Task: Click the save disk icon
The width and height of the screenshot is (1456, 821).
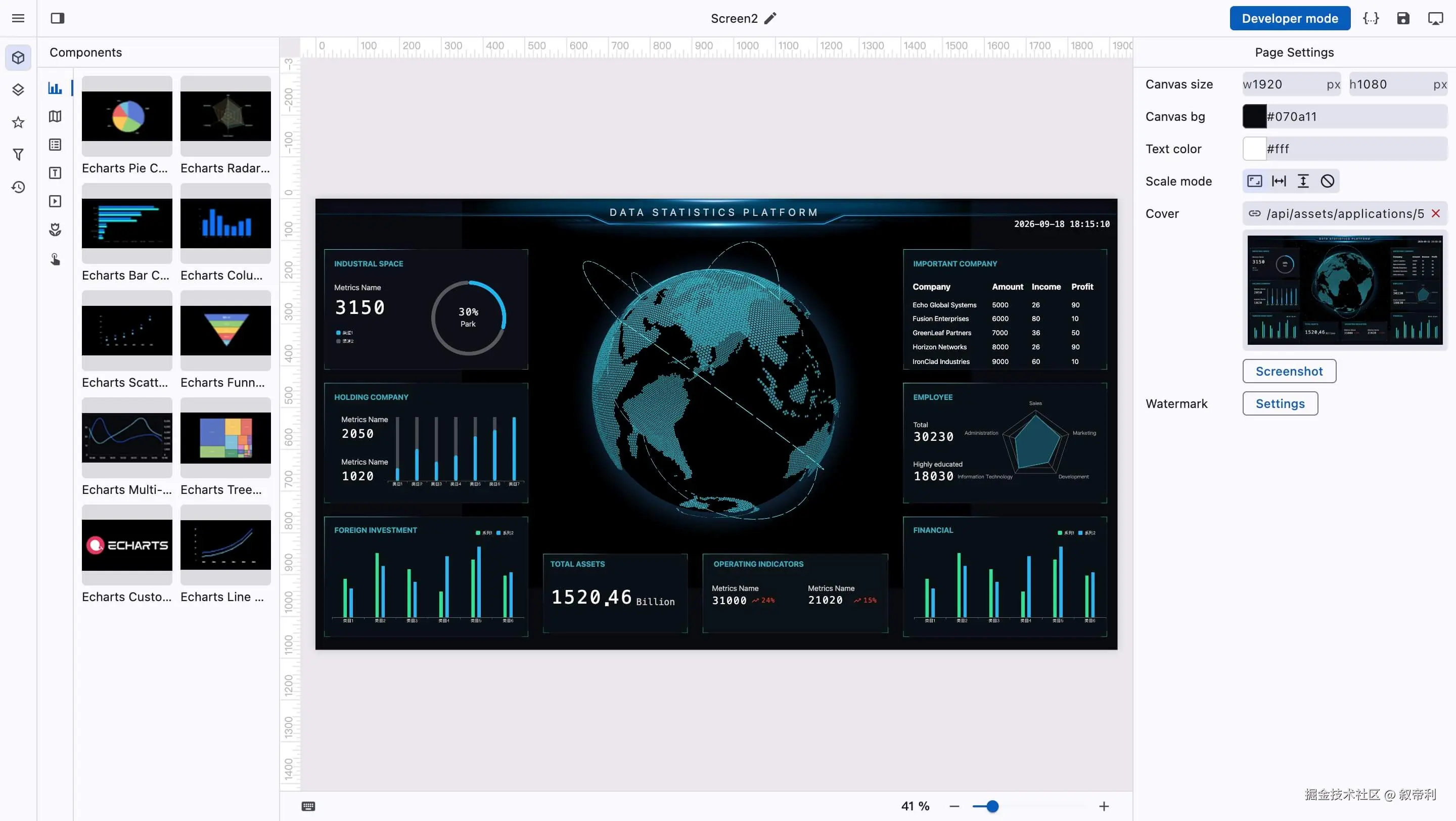Action: click(x=1403, y=18)
